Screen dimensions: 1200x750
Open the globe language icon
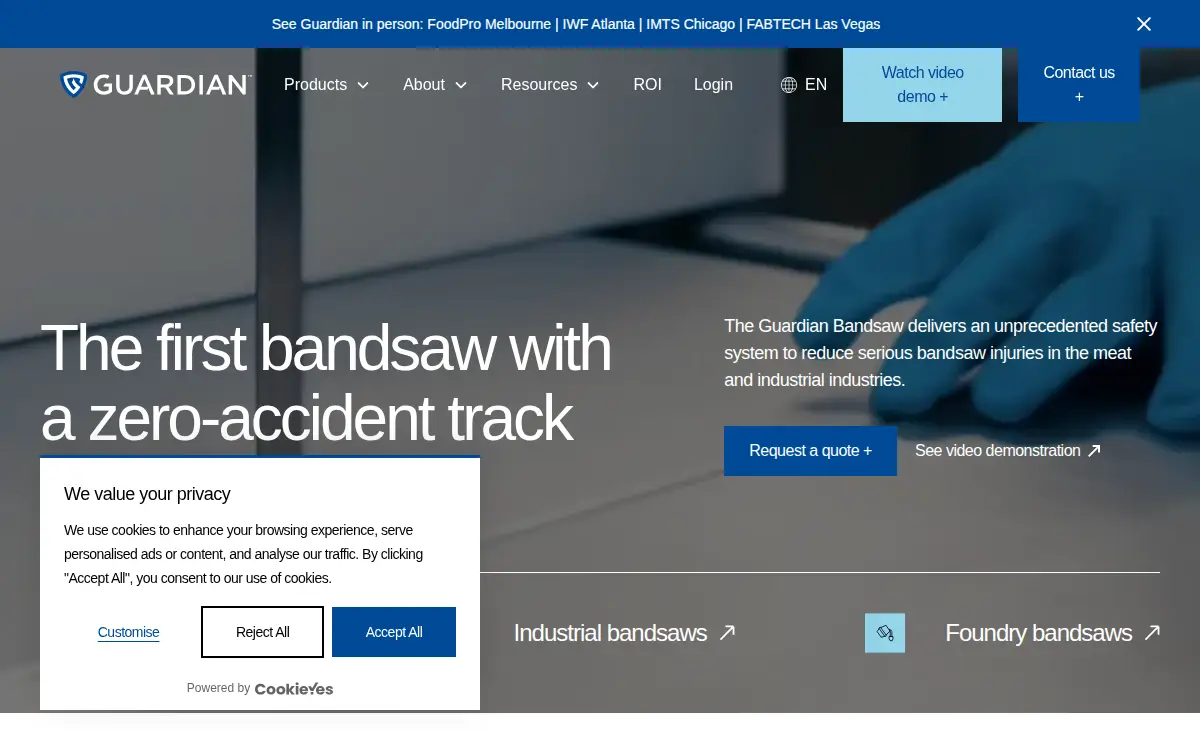(789, 85)
